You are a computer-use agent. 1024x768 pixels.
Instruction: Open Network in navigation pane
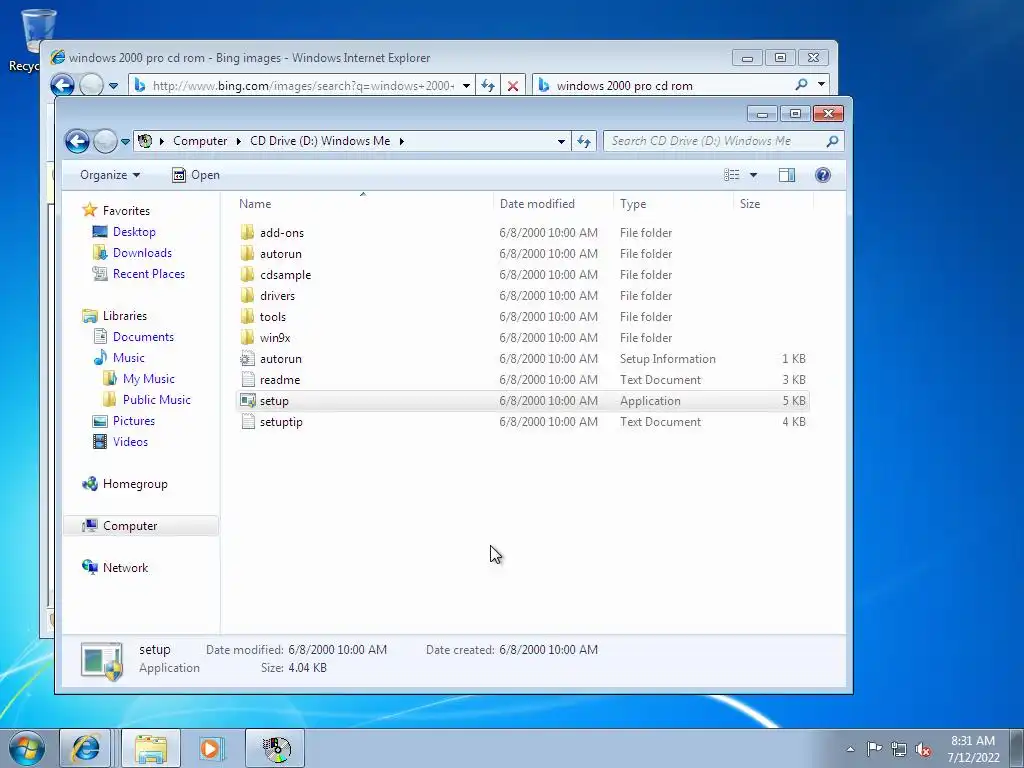pos(125,568)
